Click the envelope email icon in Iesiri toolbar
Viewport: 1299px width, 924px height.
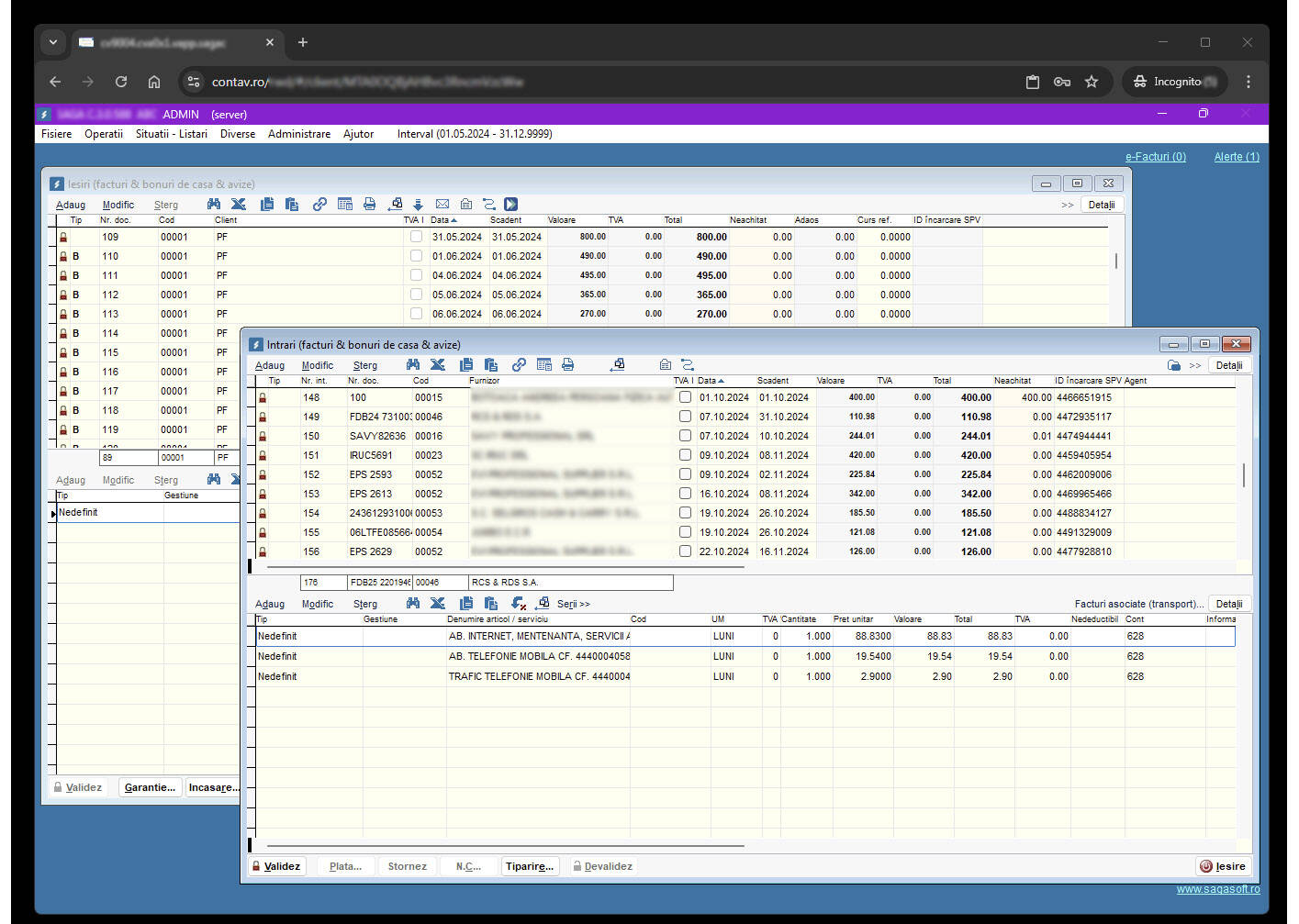coord(442,205)
